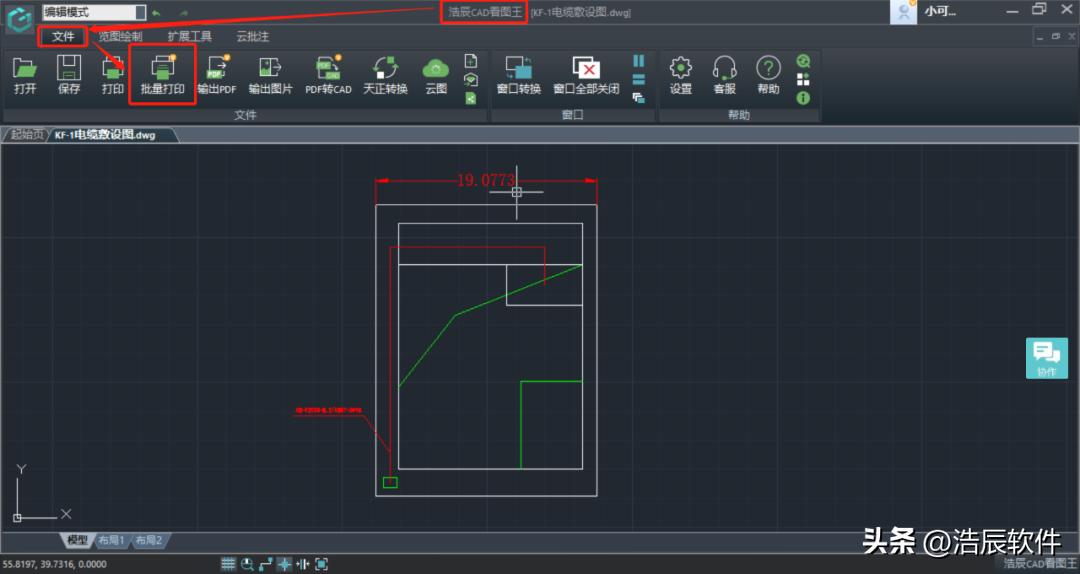Viewport: 1080px width, 574px height.
Task: Toggle the highlighted crosshair snap button
Action: pyautogui.click(x=284, y=564)
